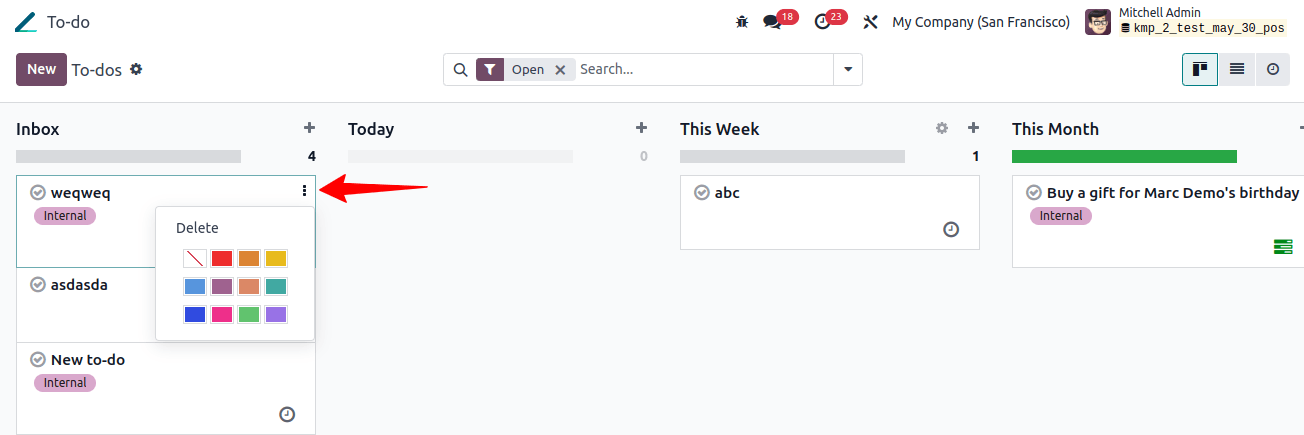Remove the Open filter from search
Screen dimensions: 1304x435
560,69
